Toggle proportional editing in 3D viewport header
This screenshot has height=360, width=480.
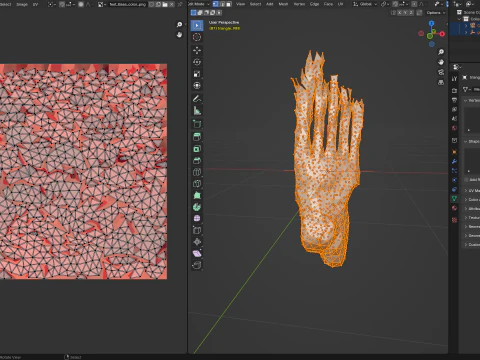[414, 4]
